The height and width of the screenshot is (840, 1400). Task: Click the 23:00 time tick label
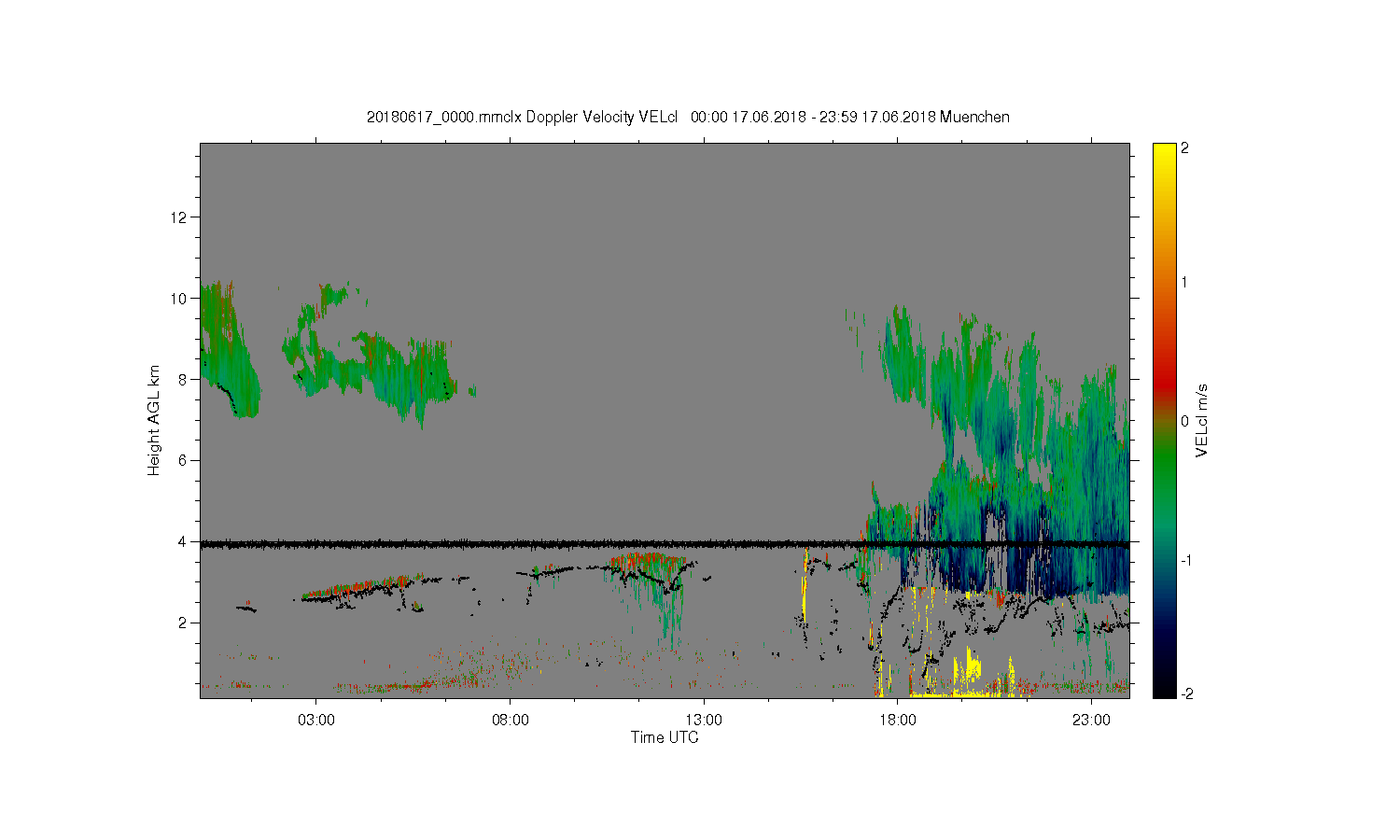[1091, 721]
